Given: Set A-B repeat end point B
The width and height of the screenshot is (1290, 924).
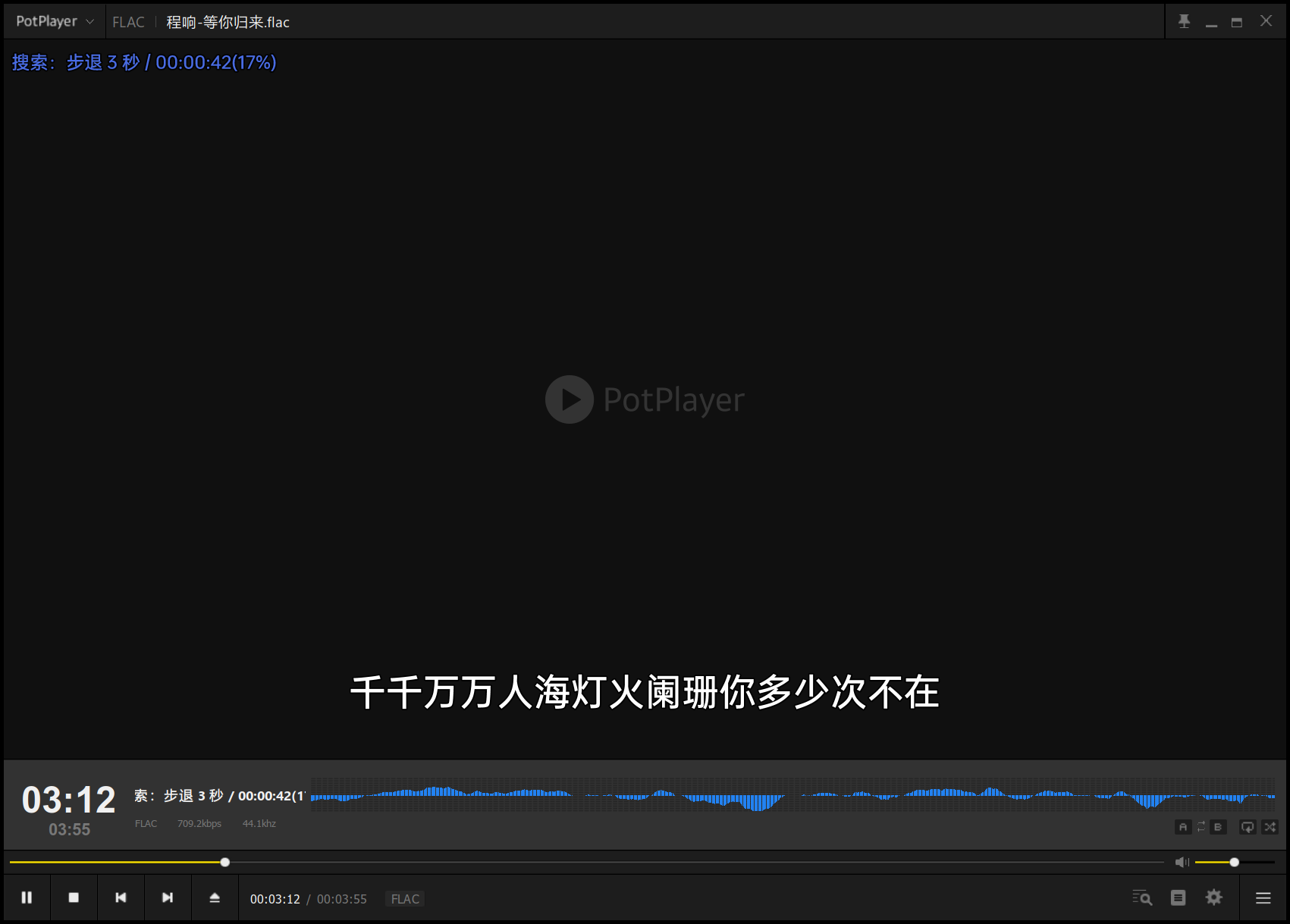Looking at the screenshot, I should (1218, 827).
